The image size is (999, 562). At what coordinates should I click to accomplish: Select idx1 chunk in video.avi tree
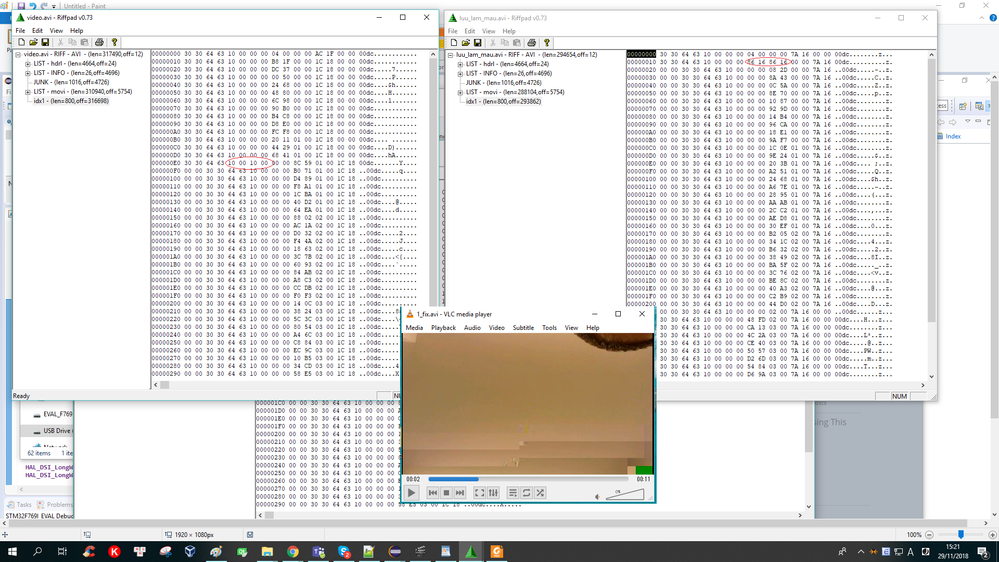point(71,101)
